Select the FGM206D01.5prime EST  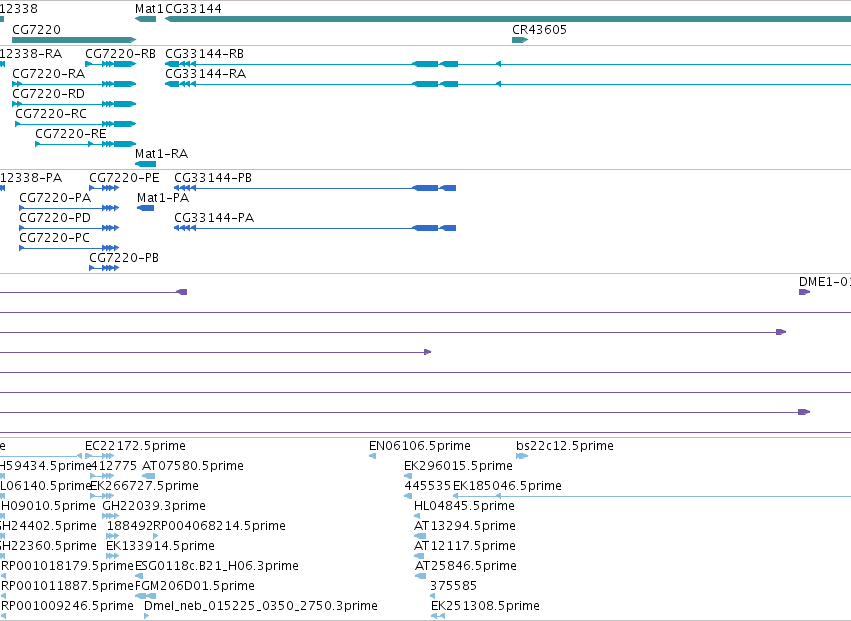click(x=195, y=587)
